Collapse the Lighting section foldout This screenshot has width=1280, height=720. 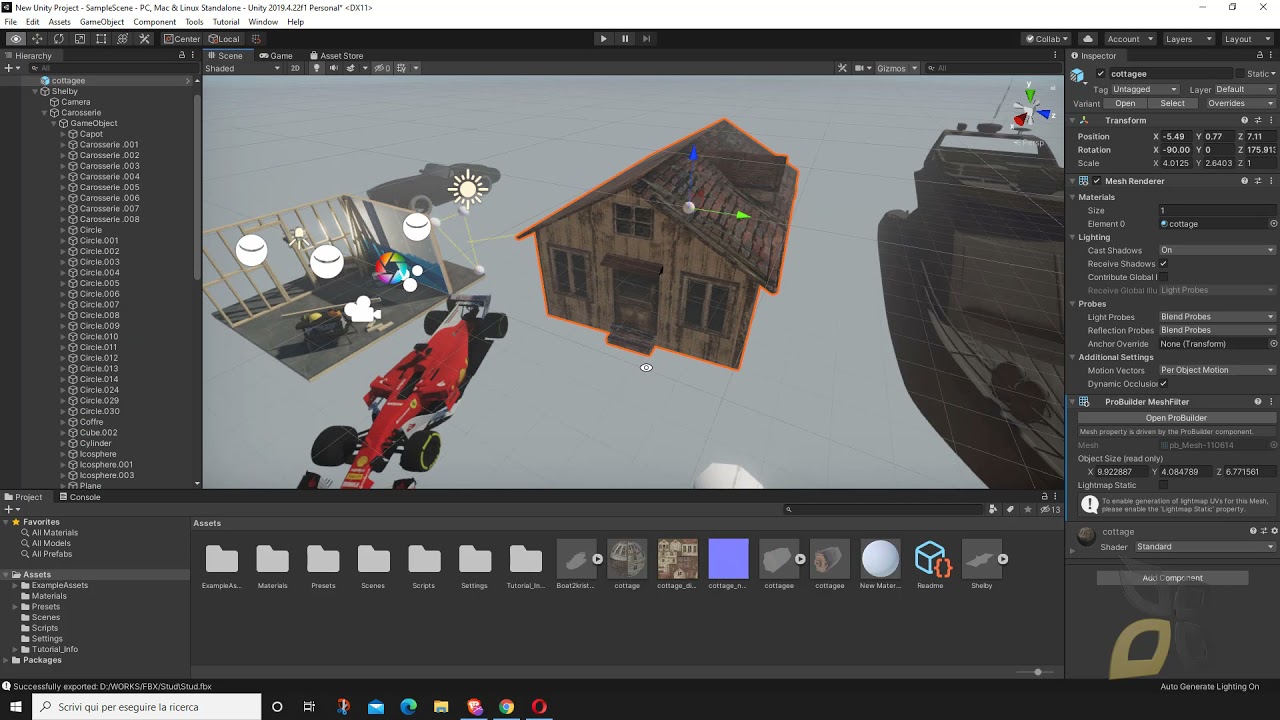pyautogui.click(x=1073, y=237)
